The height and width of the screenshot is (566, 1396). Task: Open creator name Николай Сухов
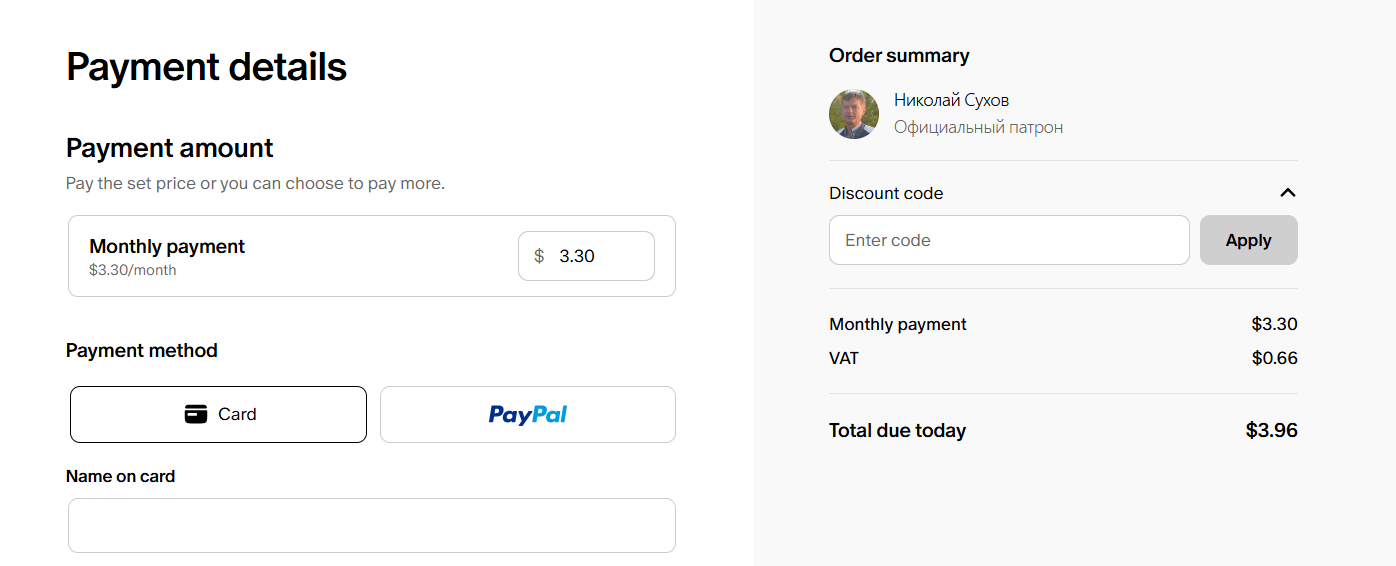pyautogui.click(x=951, y=100)
